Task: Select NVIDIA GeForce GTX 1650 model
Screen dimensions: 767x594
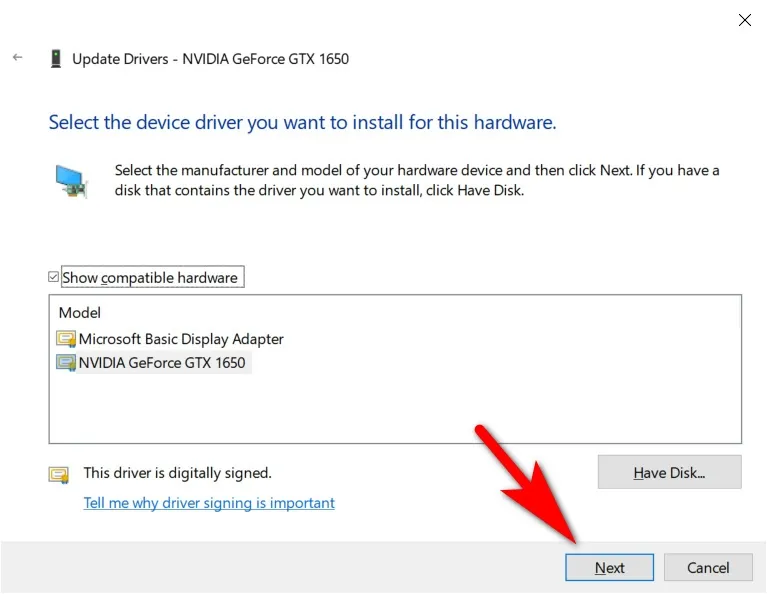Action: coord(162,363)
